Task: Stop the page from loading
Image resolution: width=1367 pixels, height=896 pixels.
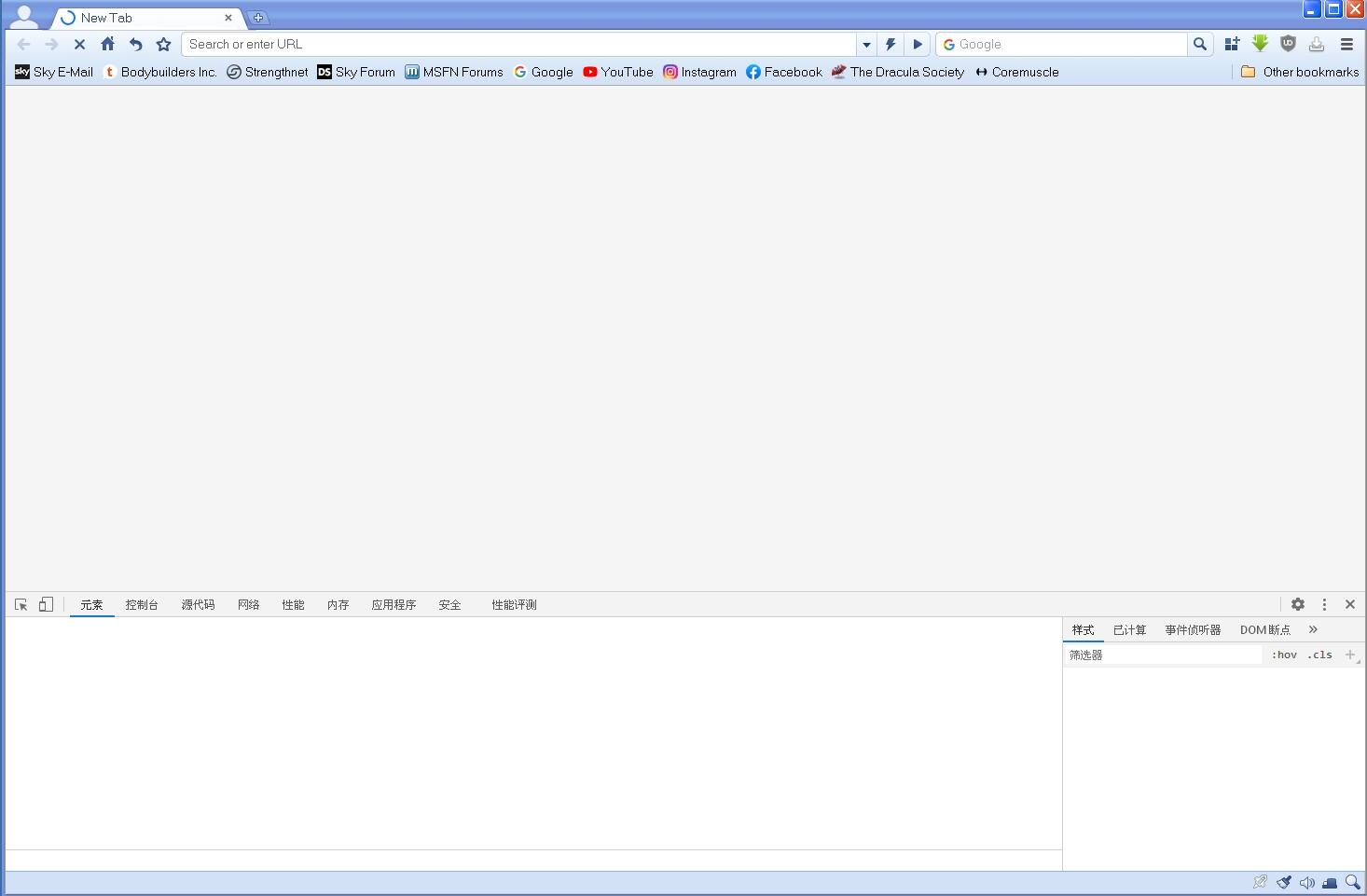Action: coord(80,44)
